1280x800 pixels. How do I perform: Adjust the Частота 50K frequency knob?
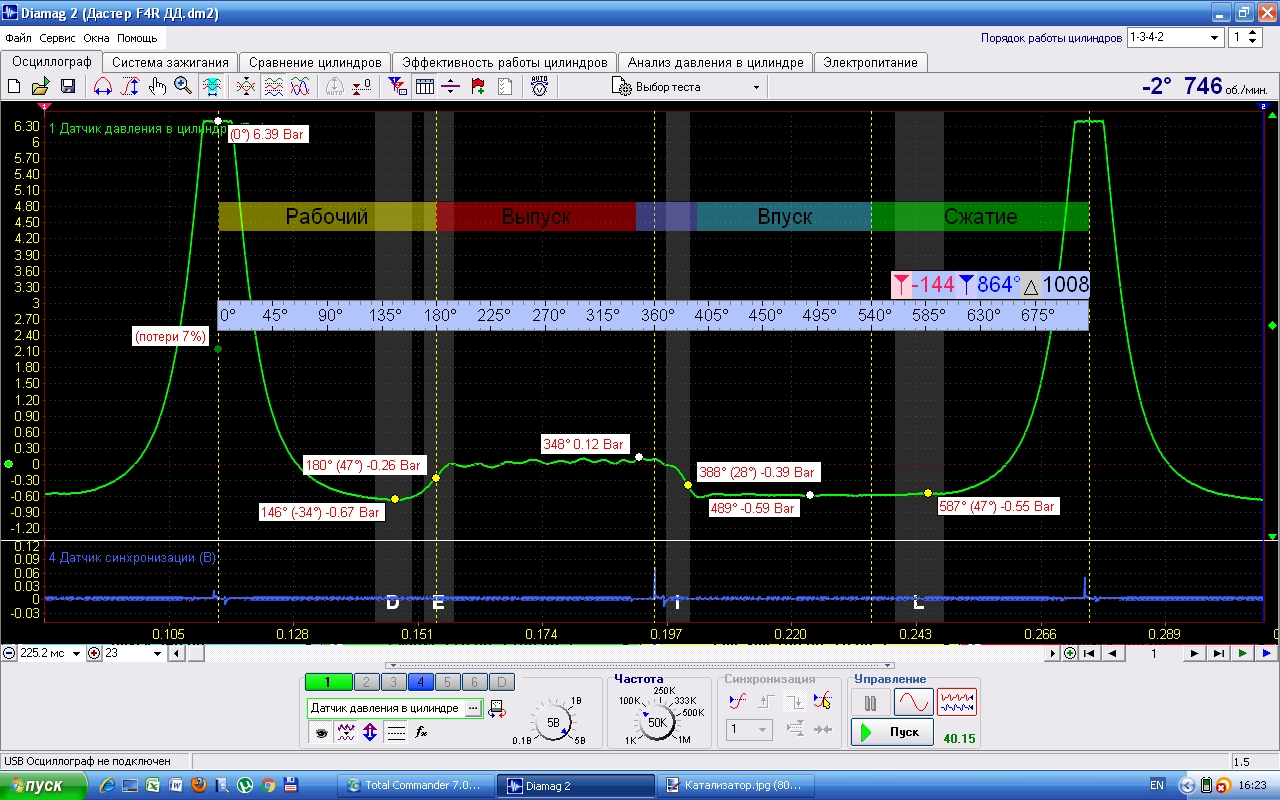(x=657, y=721)
